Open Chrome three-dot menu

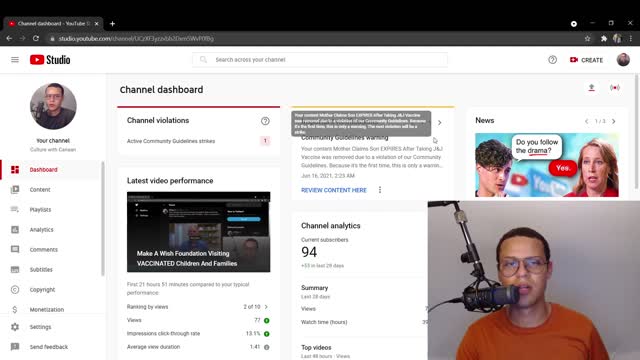tap(631, 38)
